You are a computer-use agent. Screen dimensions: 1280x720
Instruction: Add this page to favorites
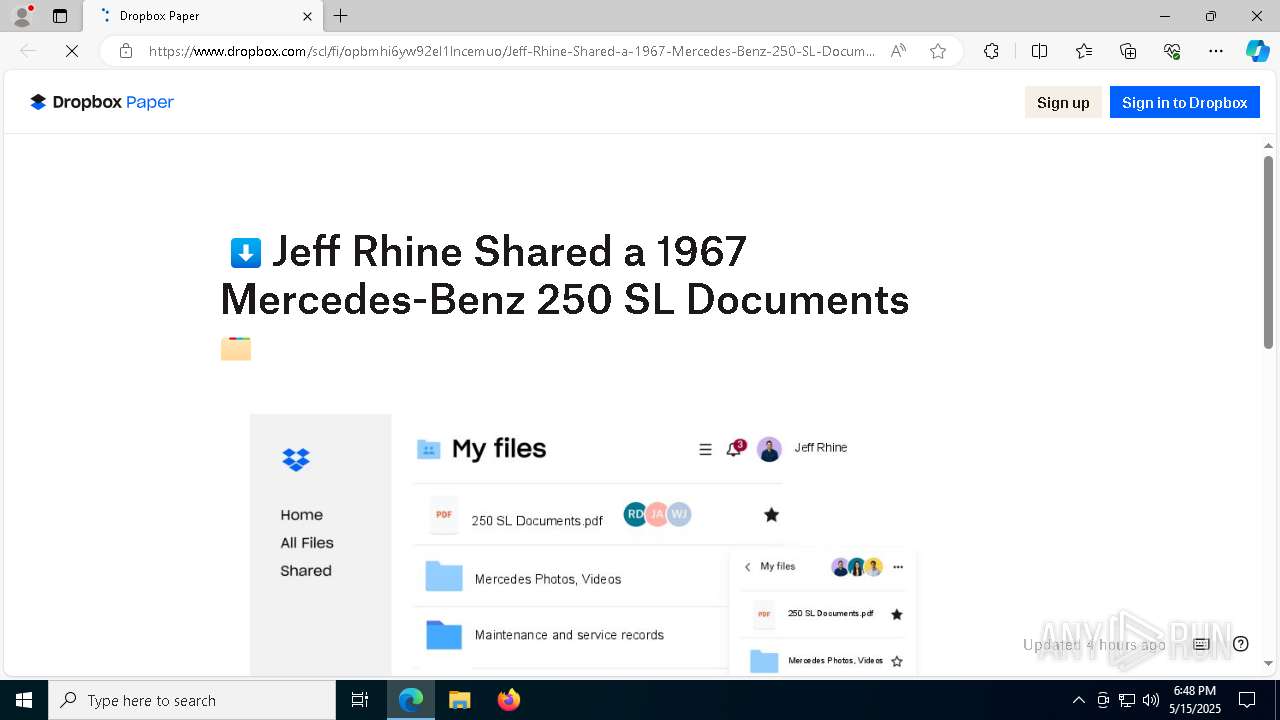[938, 51]
